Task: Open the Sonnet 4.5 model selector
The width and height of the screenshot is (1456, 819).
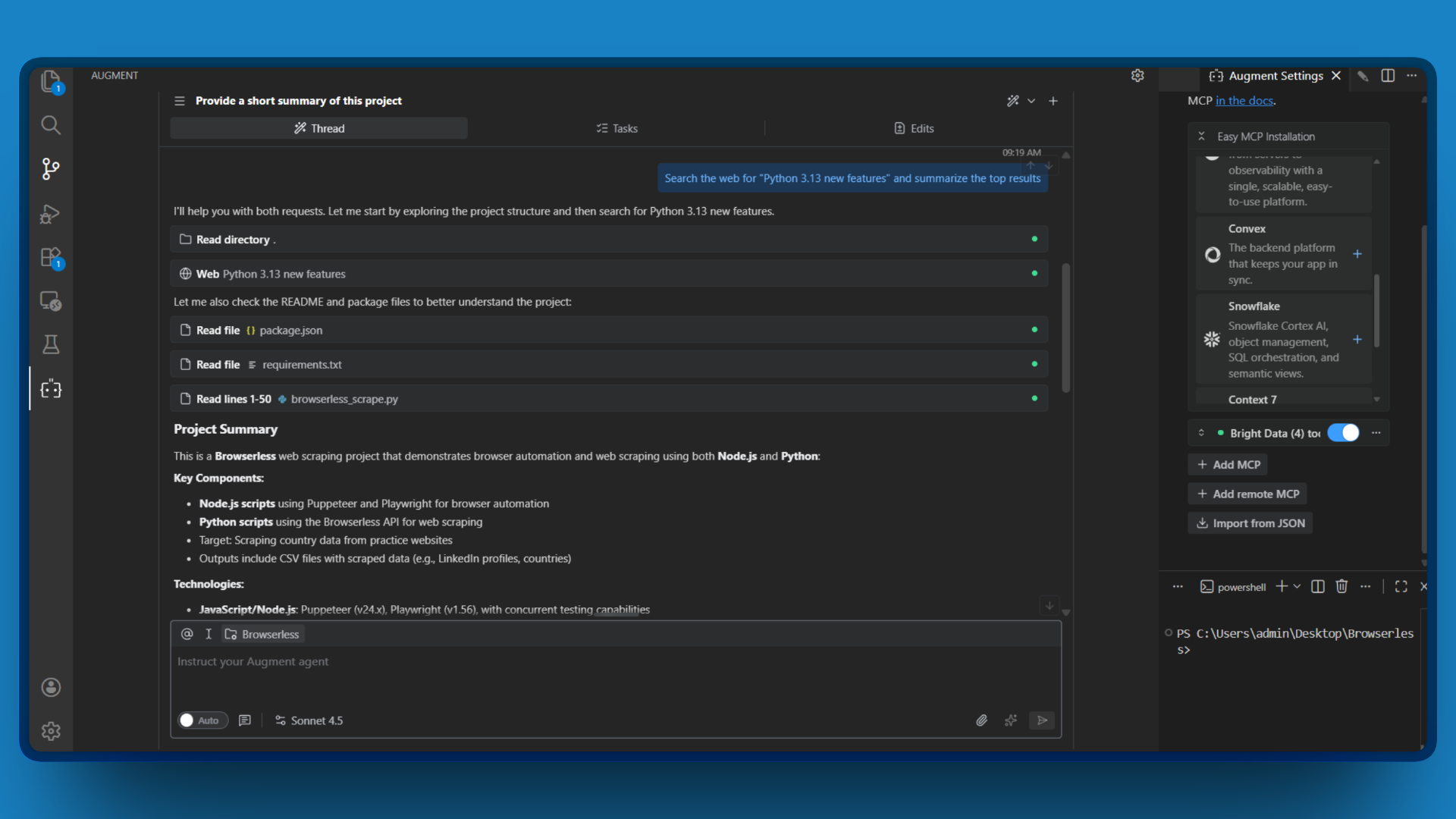Action: click(309, 720)
